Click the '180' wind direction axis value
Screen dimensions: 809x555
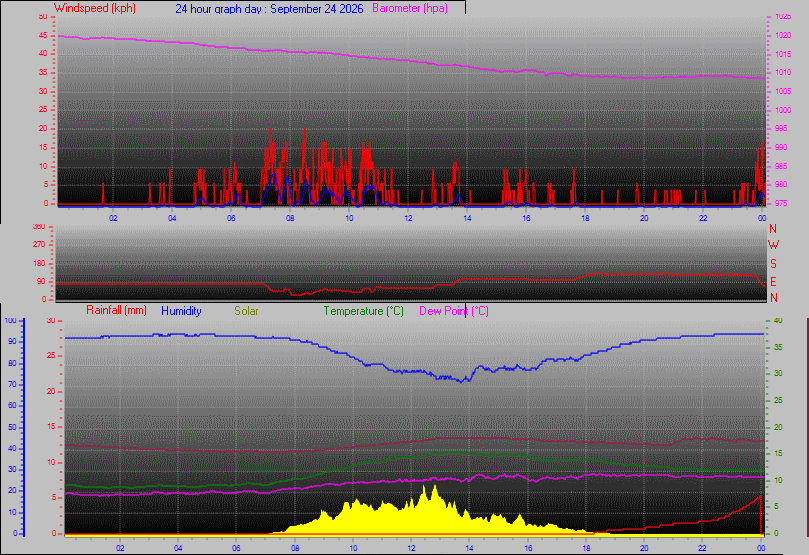click(39, 264)
